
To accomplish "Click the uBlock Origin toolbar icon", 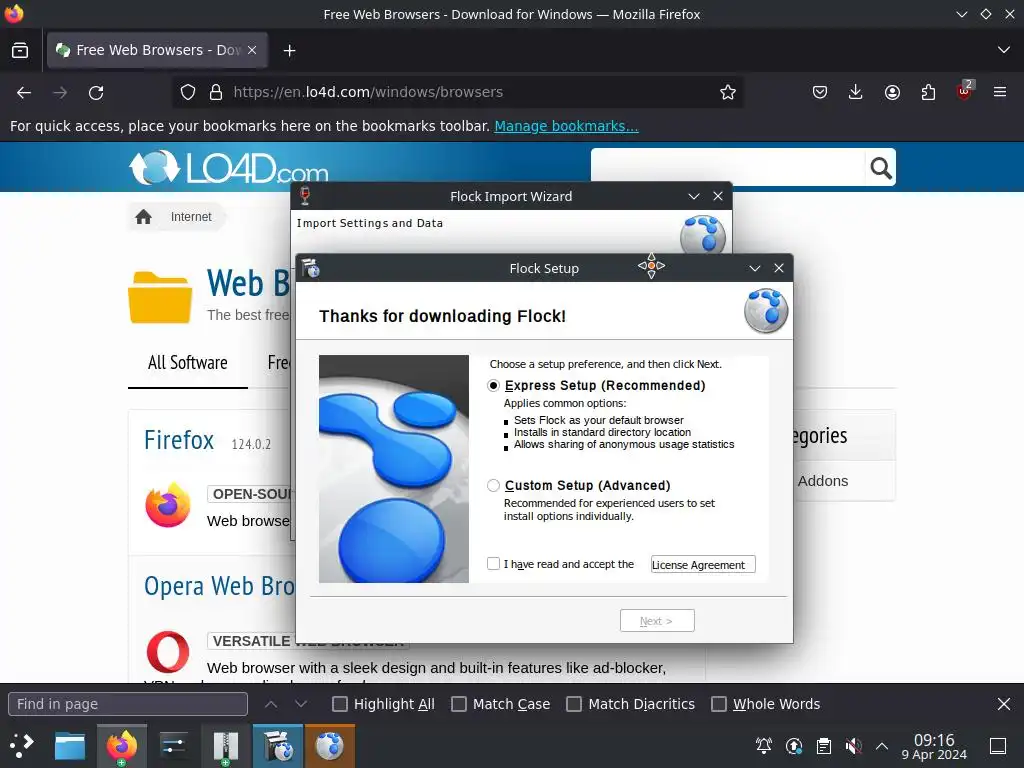I will 965,91.
